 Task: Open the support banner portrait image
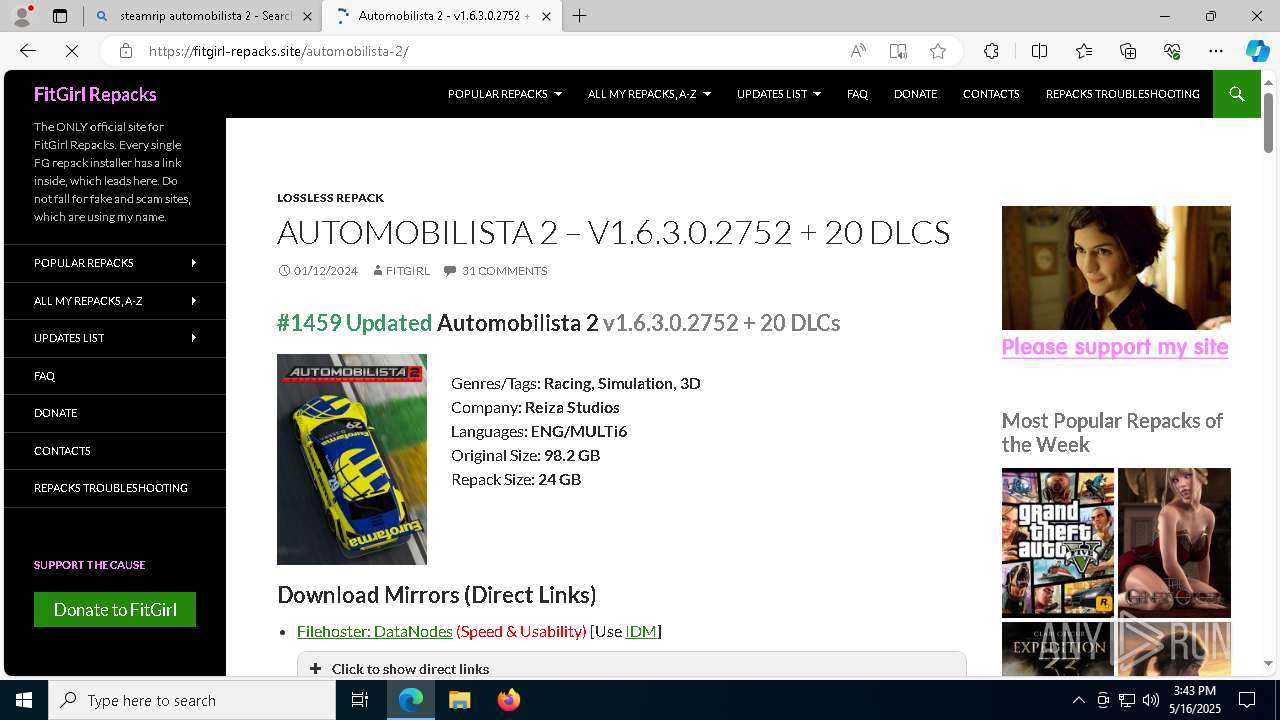click(x=1116, y=268)
